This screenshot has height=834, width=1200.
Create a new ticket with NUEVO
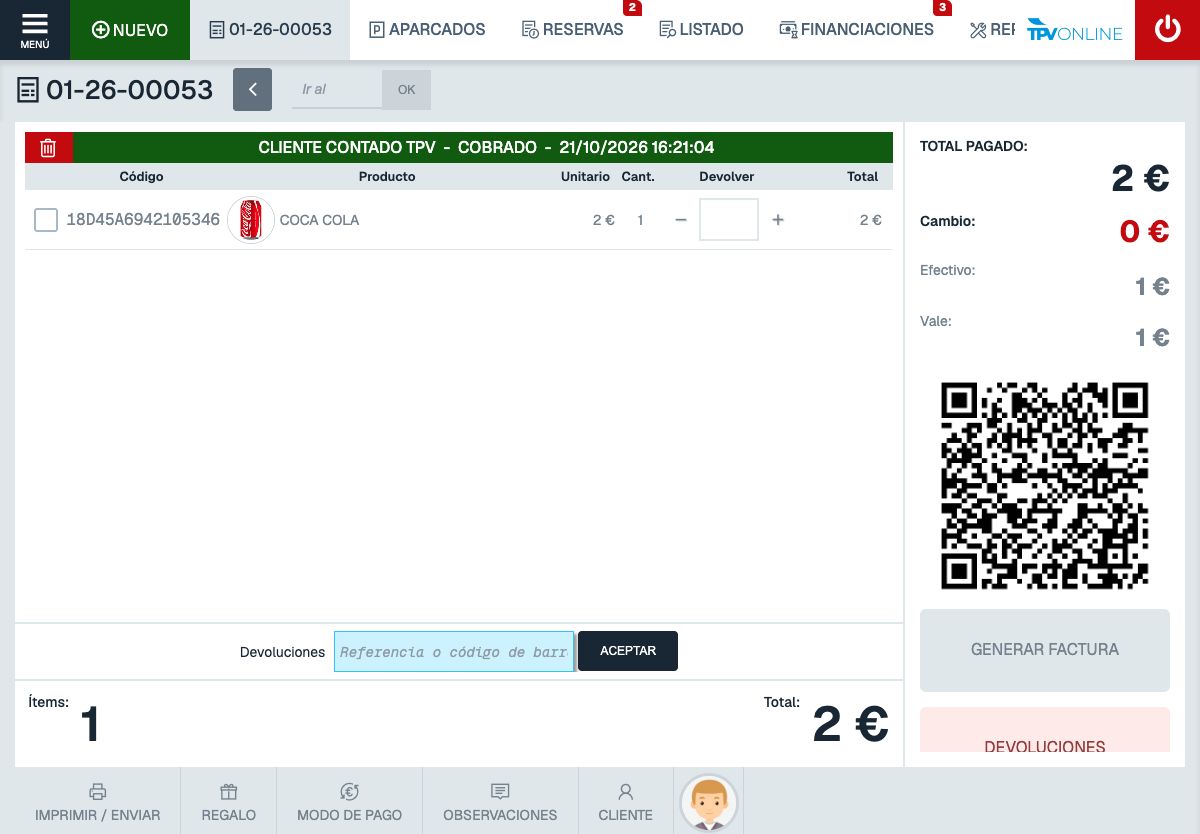[130, 30]
